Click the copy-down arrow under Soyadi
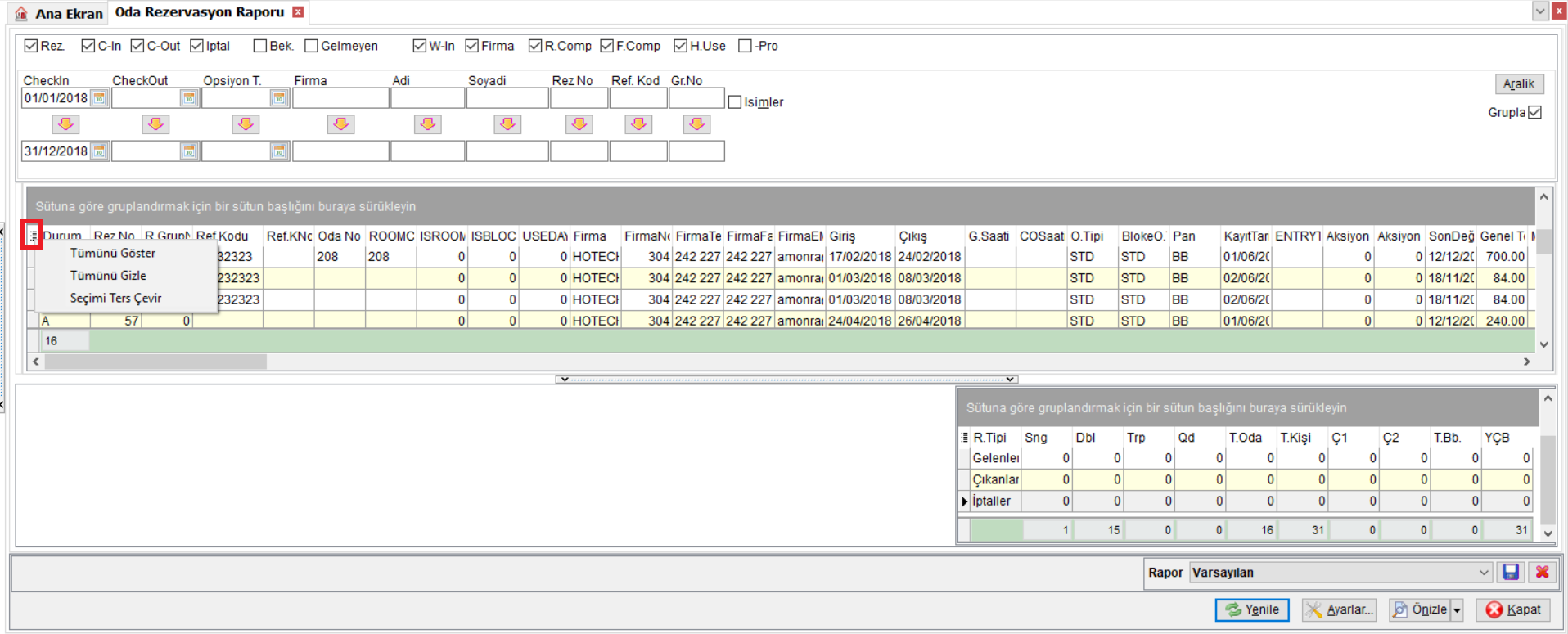This screenshot has width=1568, height=634. [x=507, y=124]
